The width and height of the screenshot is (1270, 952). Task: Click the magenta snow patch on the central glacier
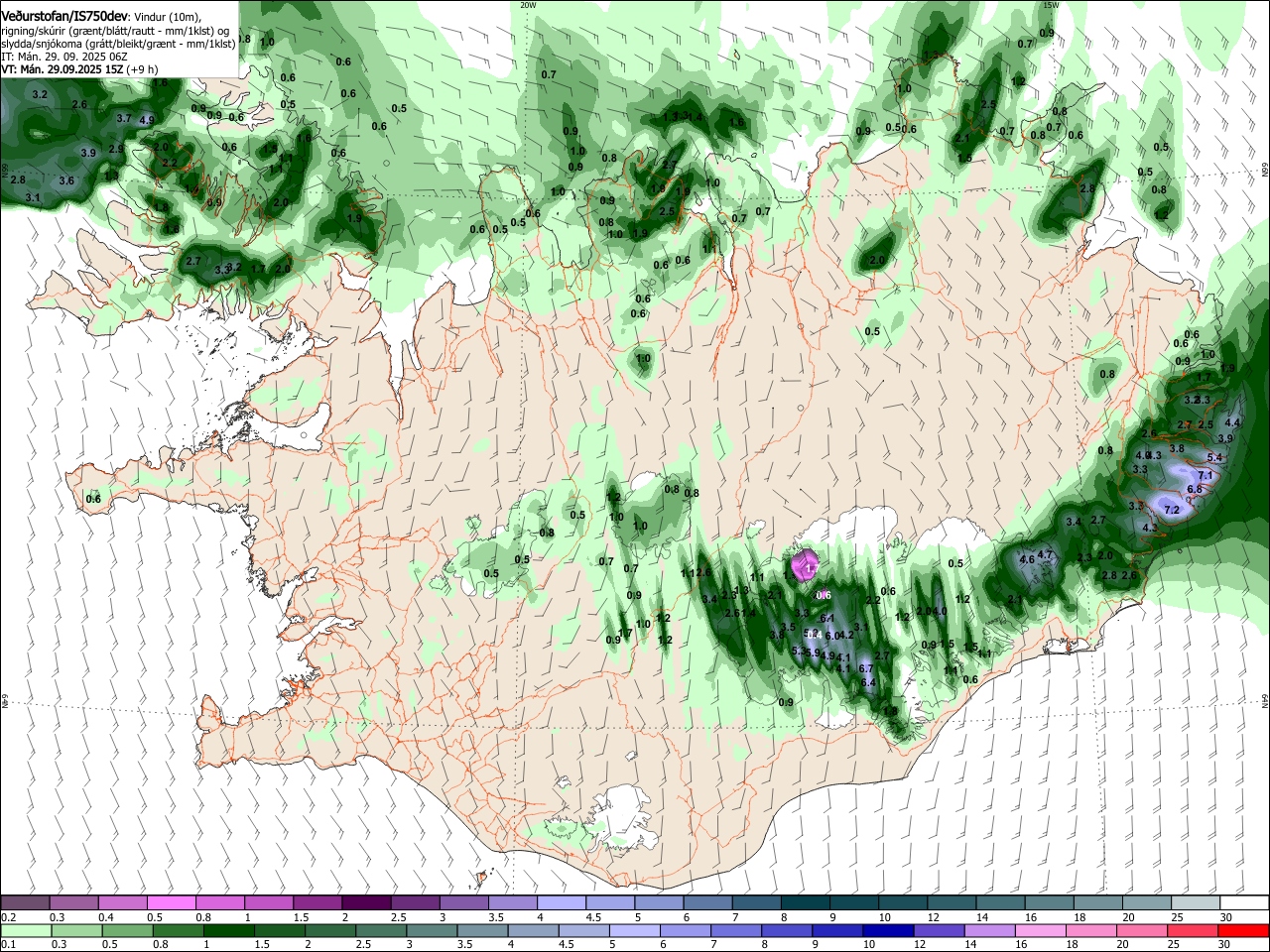[804, 566]
